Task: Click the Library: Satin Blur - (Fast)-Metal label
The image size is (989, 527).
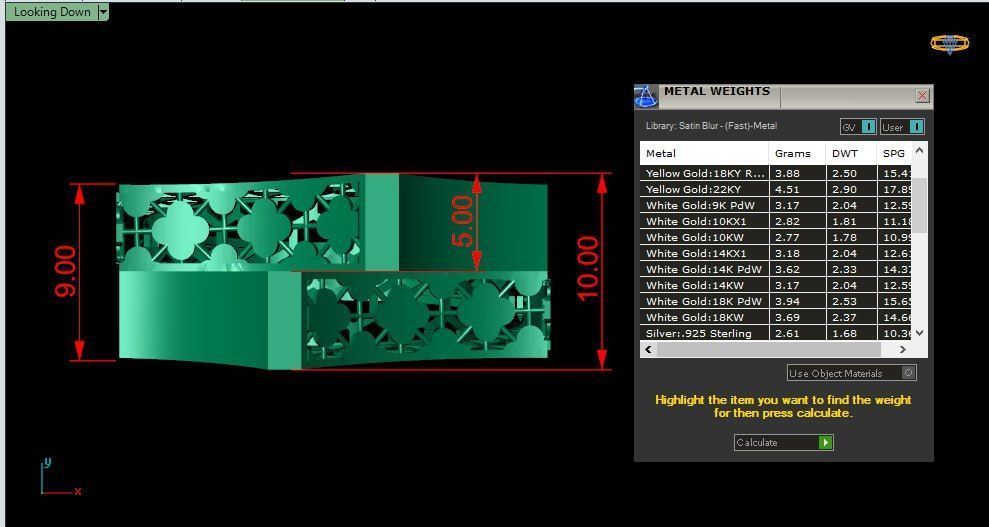Action: [x=711, y=126]
